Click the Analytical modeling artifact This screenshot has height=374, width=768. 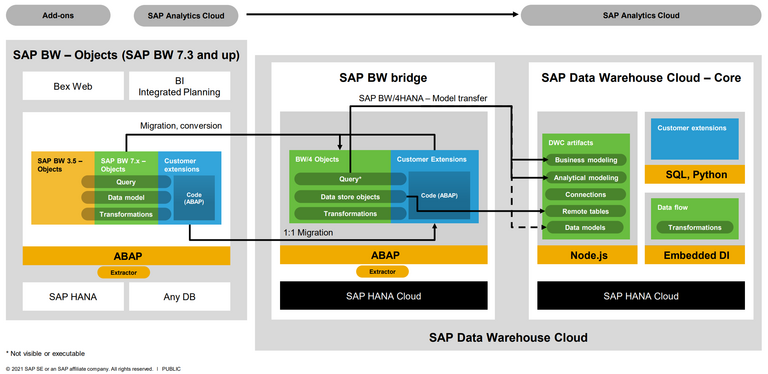pyautogui.click(x=585, y=178)
